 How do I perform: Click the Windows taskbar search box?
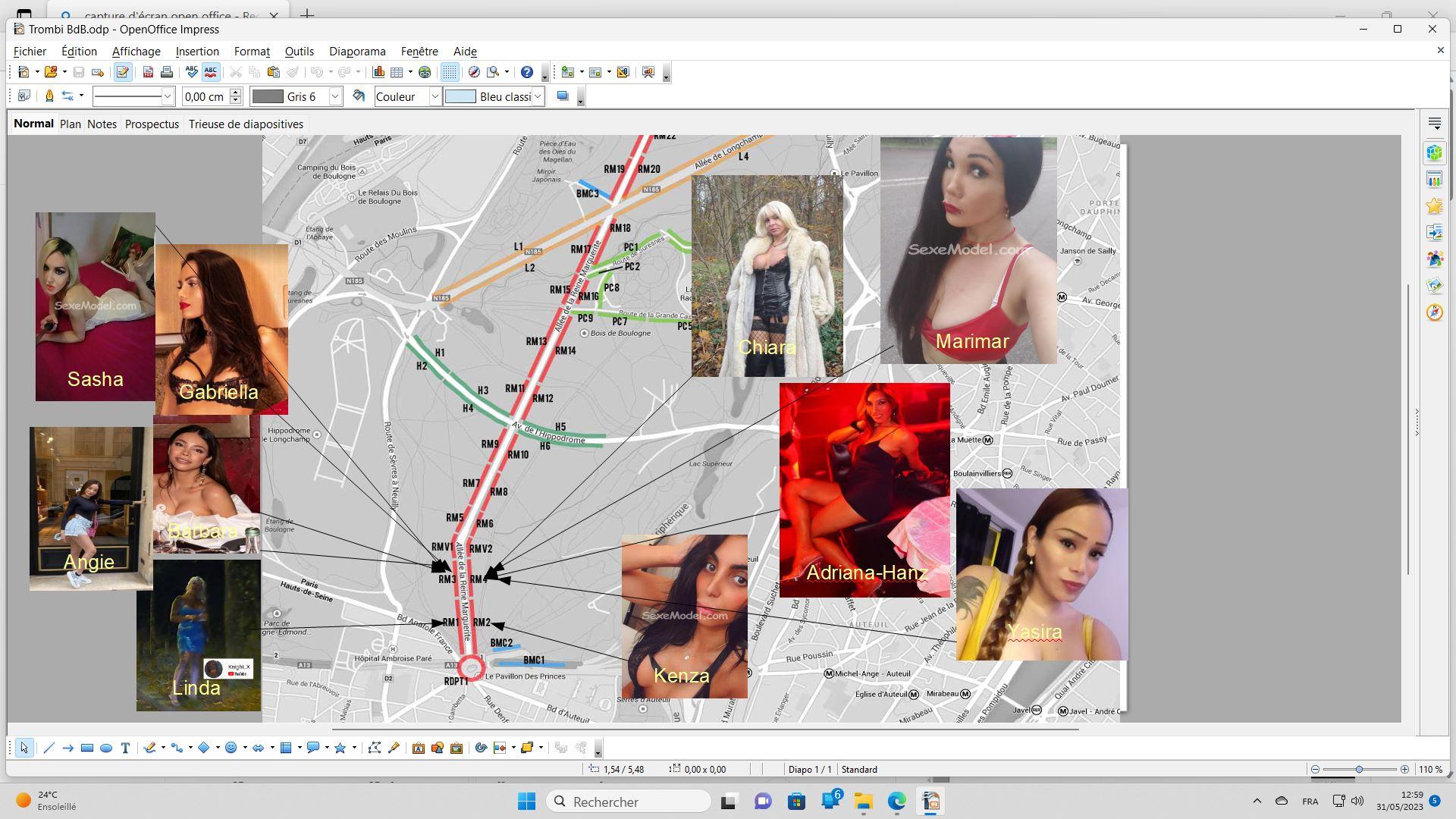pos(629,802)
